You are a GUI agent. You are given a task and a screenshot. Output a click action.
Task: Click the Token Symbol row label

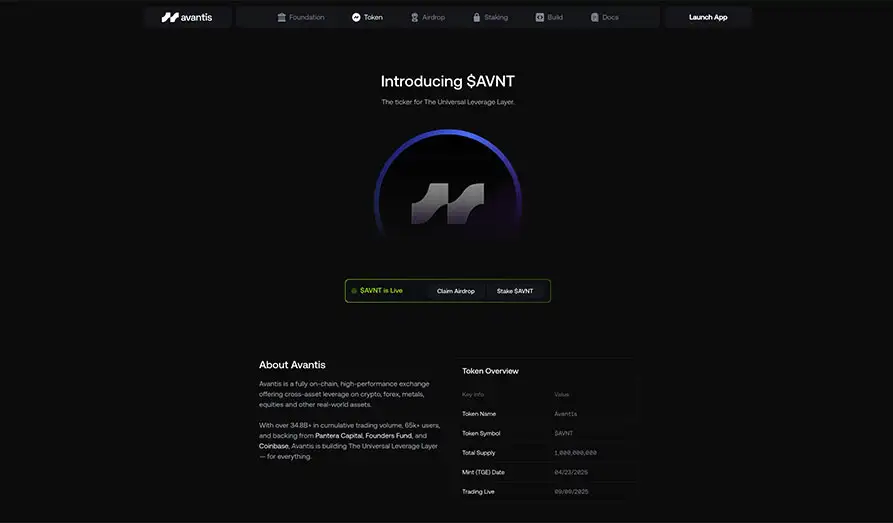tap(481, 433)
